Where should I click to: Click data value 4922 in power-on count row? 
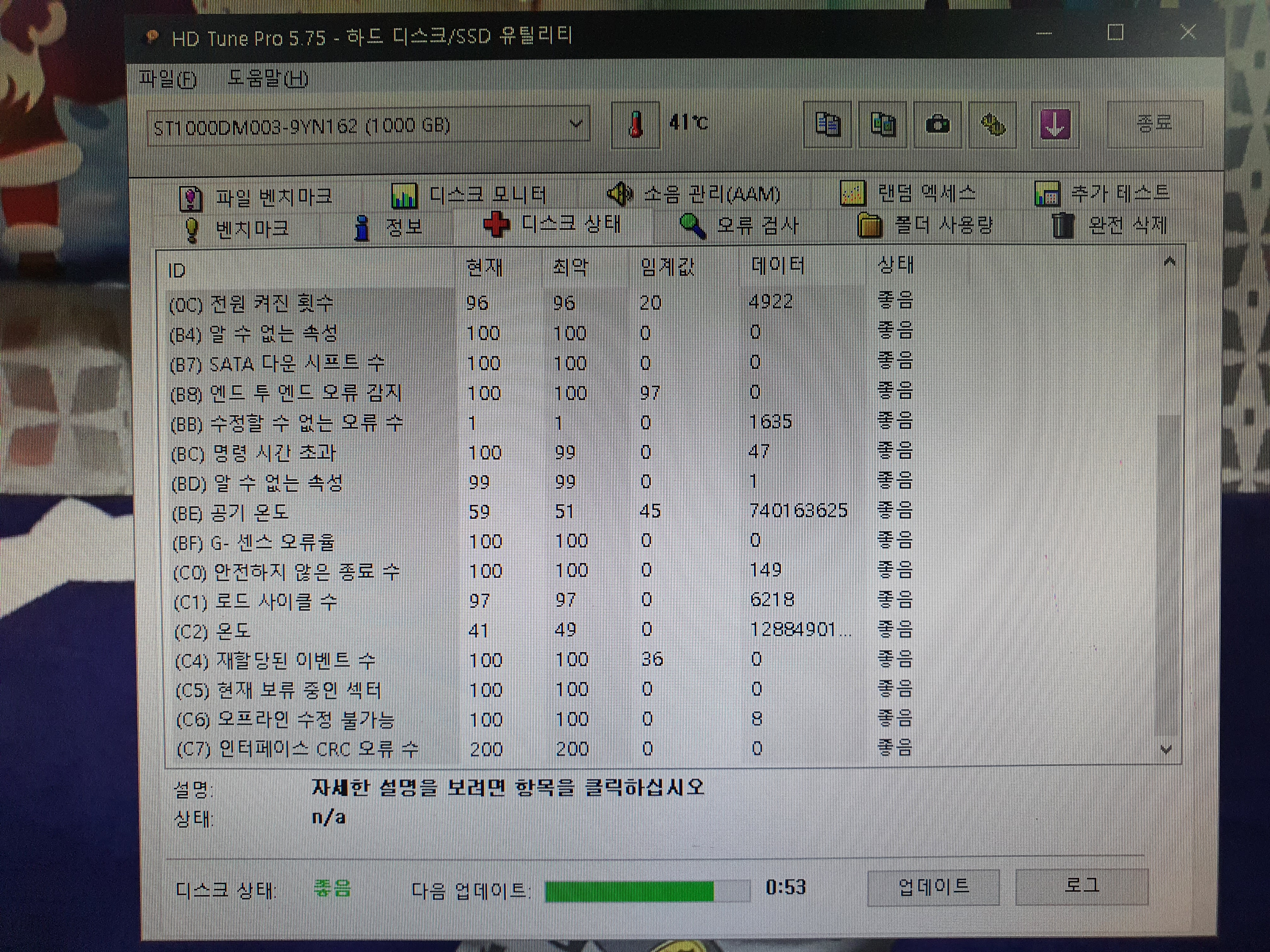point(770,301)
